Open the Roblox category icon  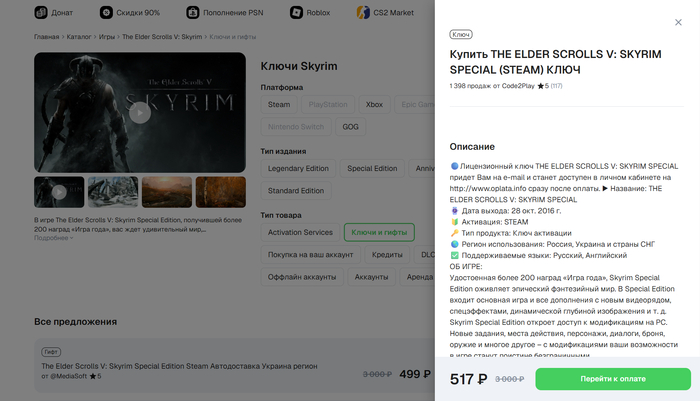point(296,13)
